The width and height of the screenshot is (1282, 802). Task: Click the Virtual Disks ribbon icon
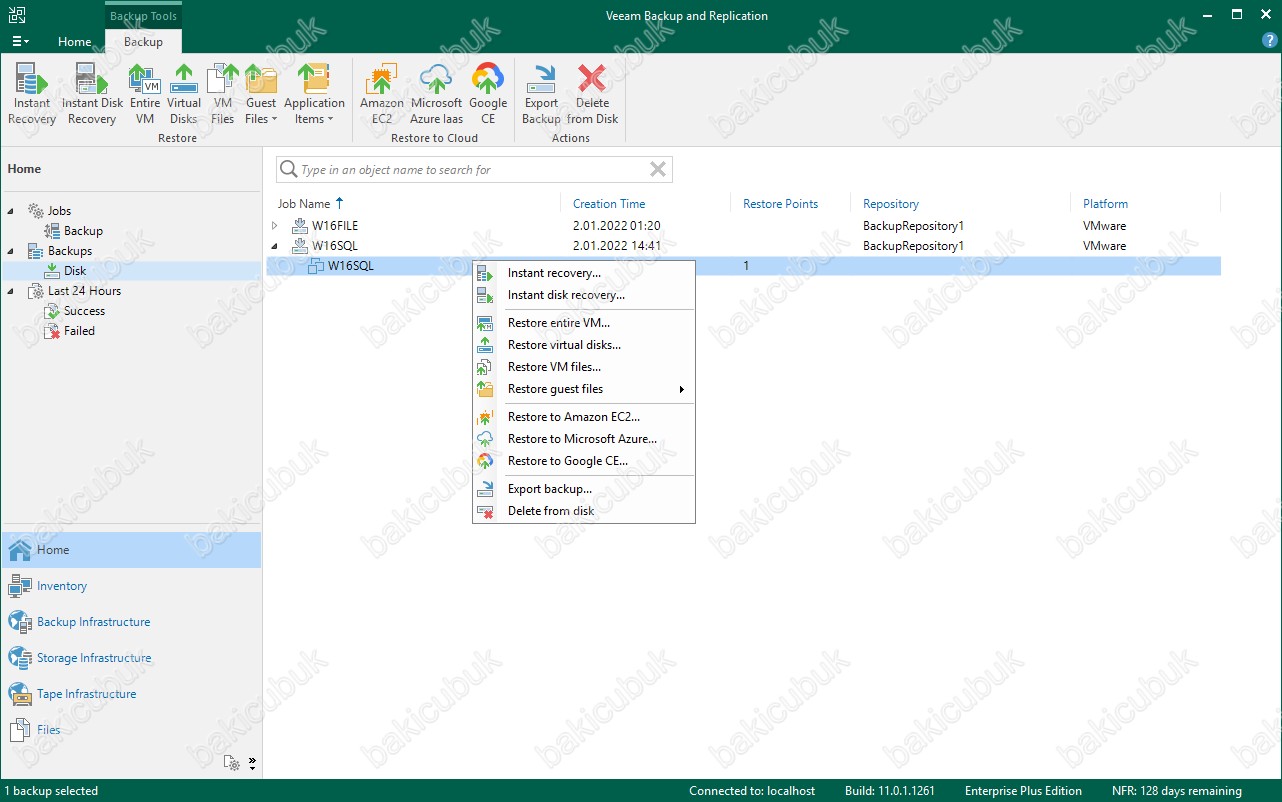pyautogui.click(x=184, y=94)
